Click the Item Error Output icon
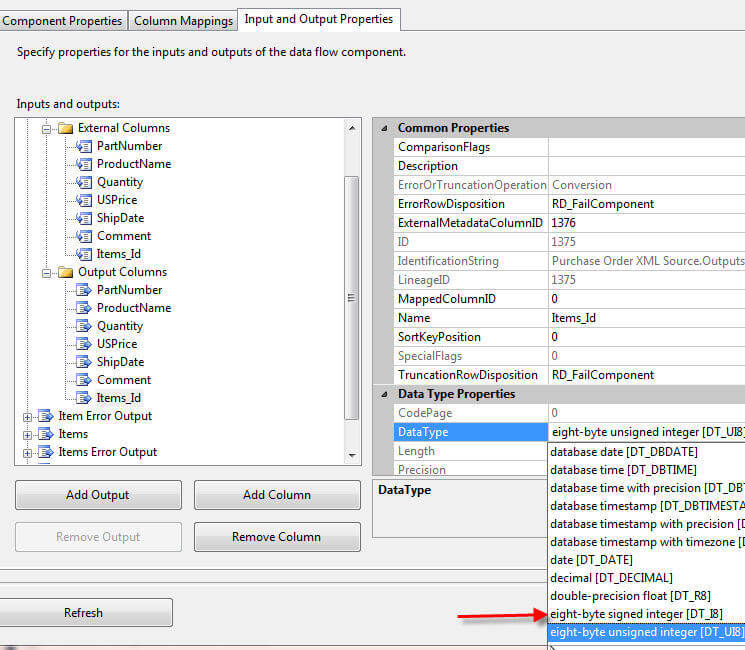 point(45,416)
